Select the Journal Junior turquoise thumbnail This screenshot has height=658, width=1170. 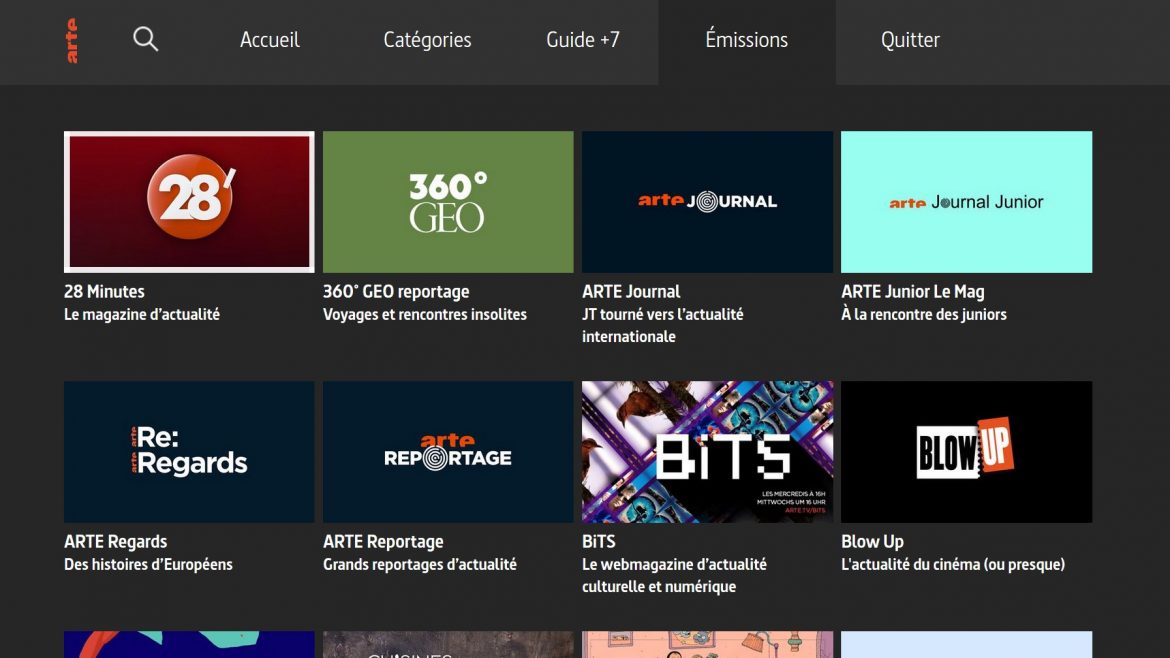coord(966,202)
